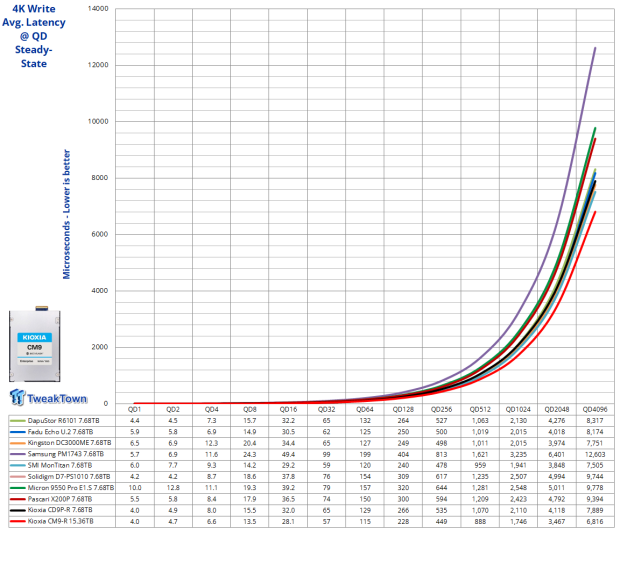Select the 'DapuStor R6101 7.68TB' legend entry
The width and height of the screenshot is (620, 568).
63,420
